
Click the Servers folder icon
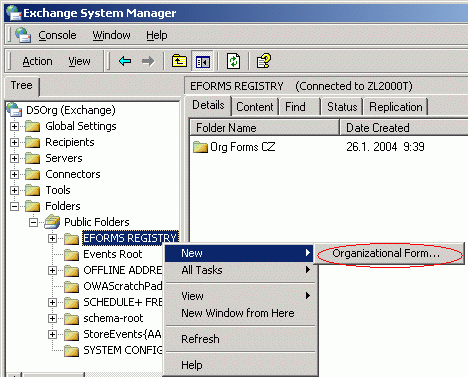pyautogui.click(x=32, y=158)
